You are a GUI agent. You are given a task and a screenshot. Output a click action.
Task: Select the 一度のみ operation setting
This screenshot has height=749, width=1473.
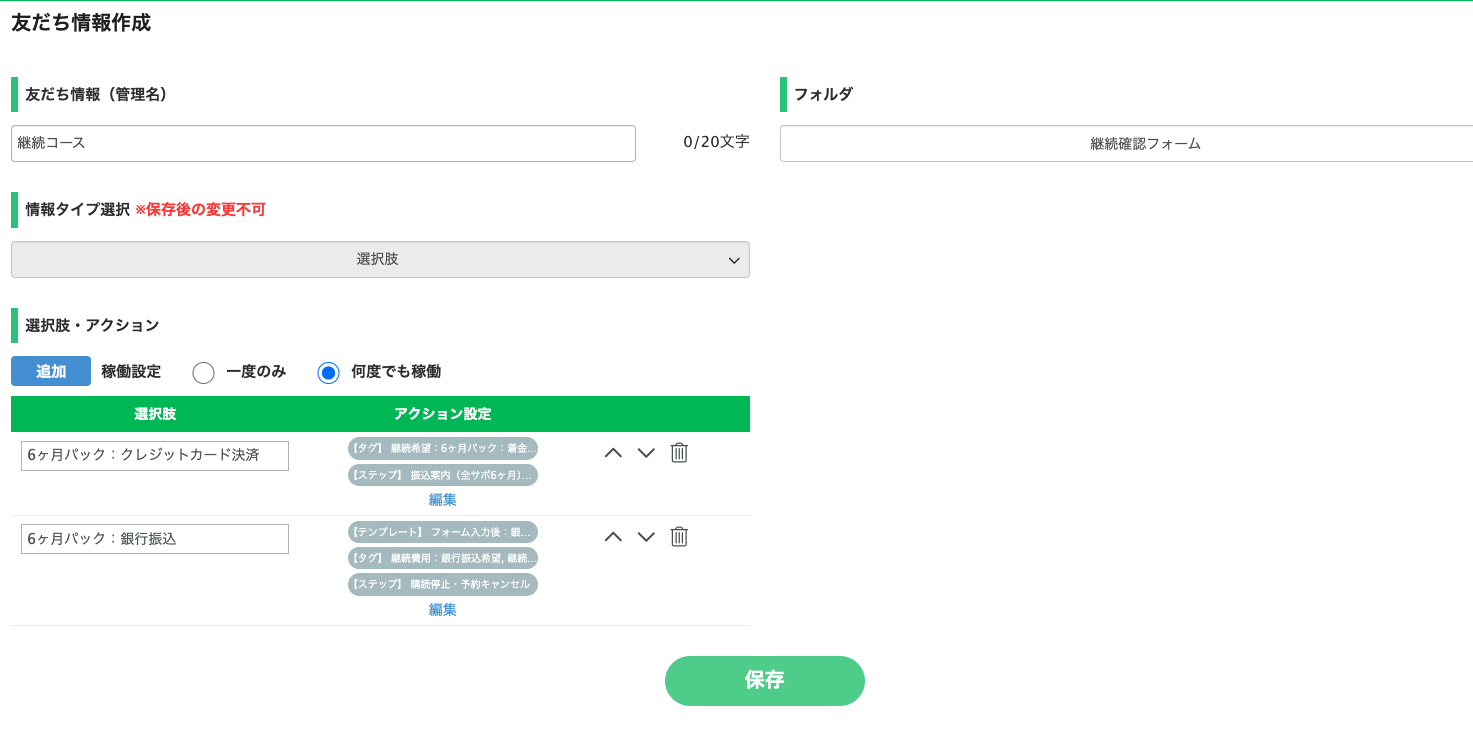(203, 371)
